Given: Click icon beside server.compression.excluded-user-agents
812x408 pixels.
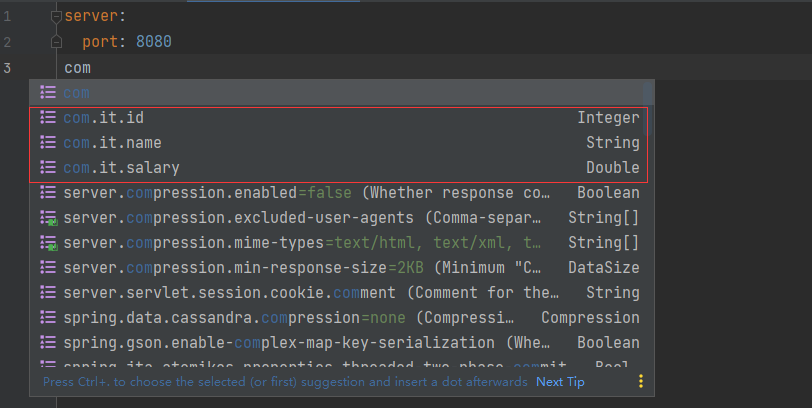Looking at the screenshot, I should (x=49, y=218).
